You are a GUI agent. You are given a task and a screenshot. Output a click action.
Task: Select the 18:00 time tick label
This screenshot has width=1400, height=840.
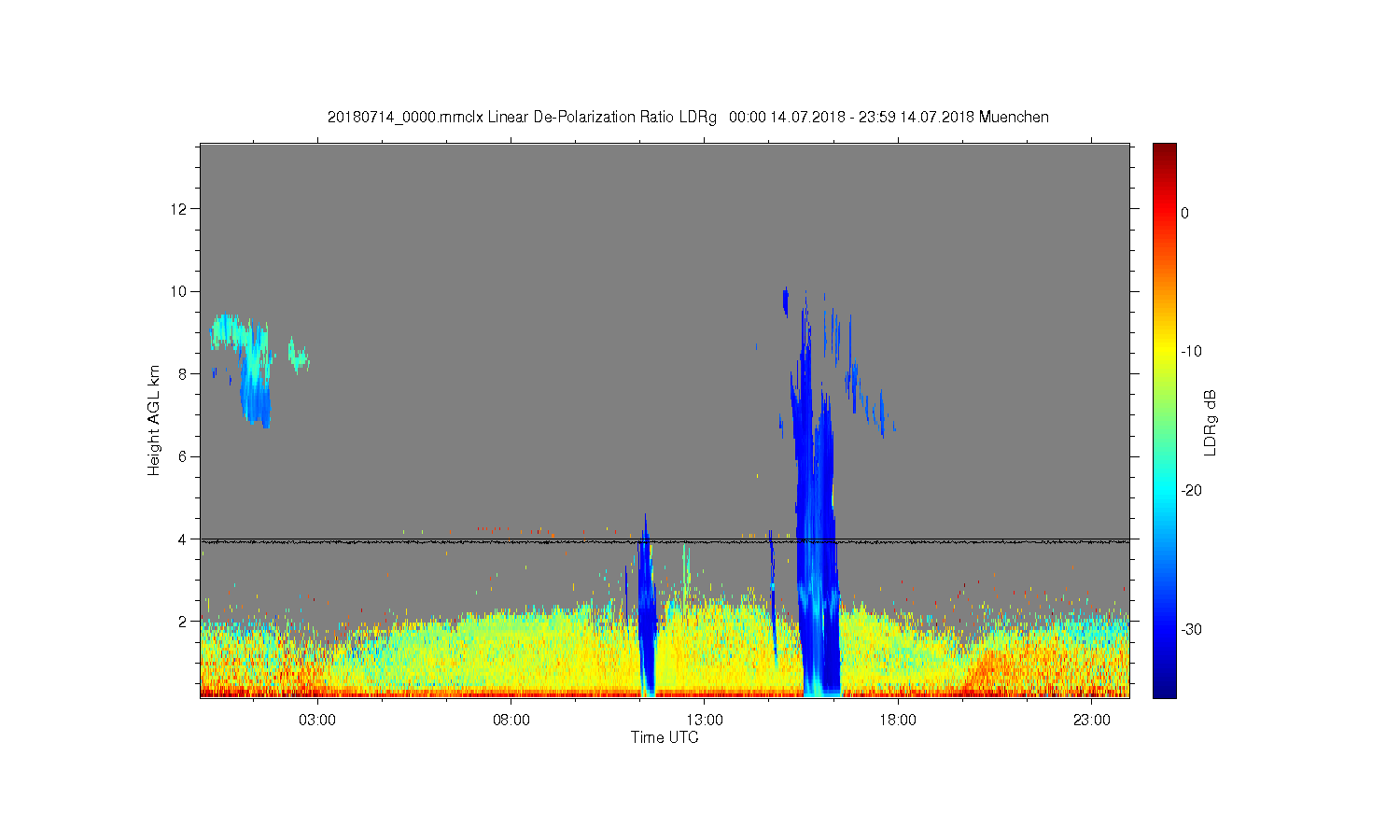pyautogui.click(x=898, y=721)
